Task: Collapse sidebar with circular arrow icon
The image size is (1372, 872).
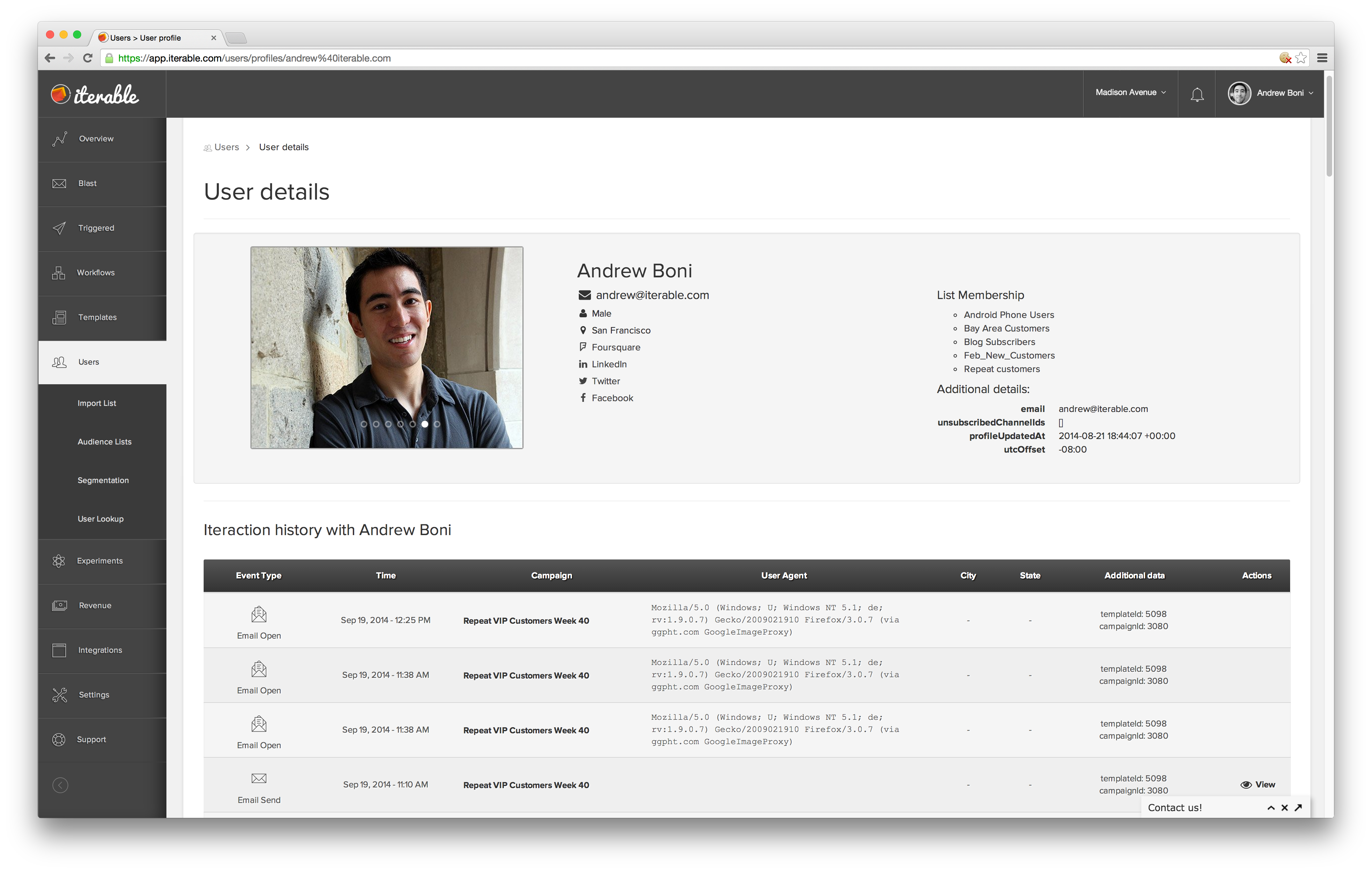Action: (61, 785)
